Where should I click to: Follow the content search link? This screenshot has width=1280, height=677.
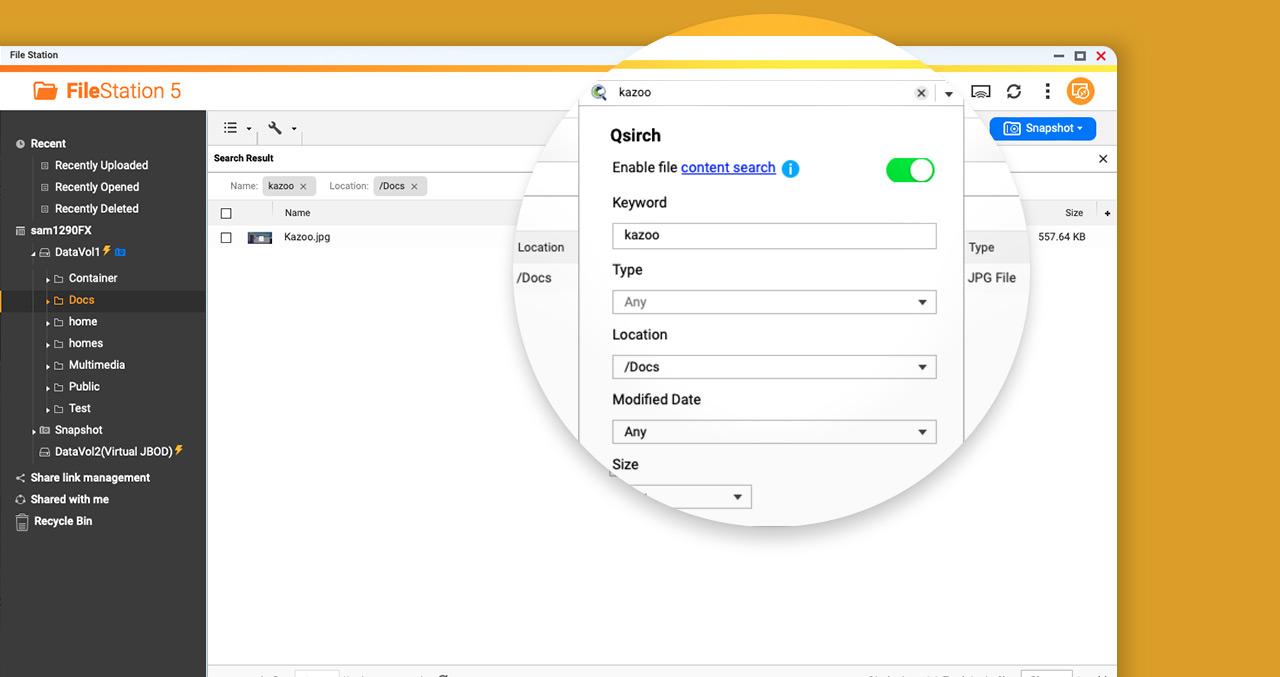[x=728, y=168]
